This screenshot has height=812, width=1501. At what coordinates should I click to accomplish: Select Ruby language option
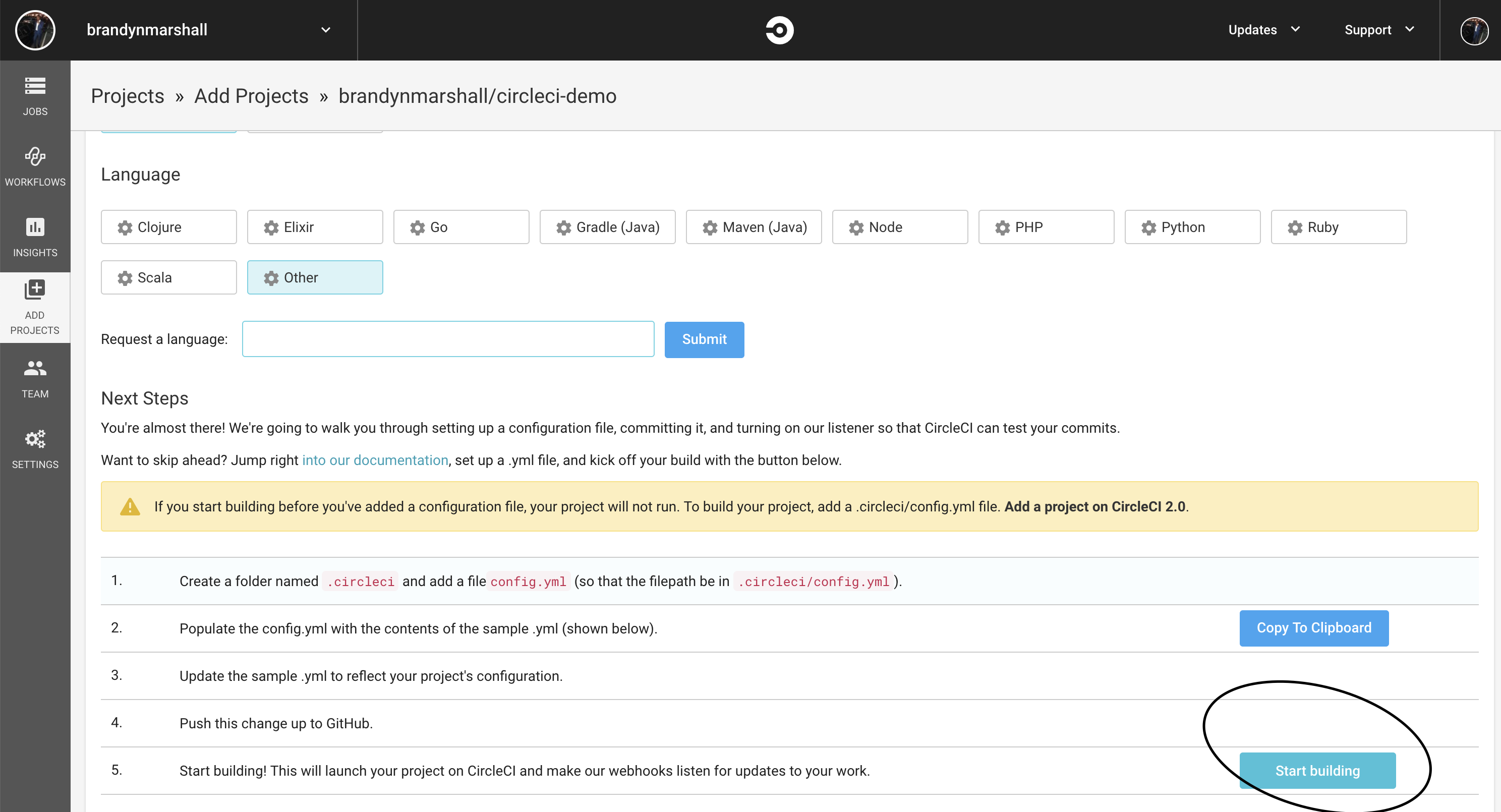pos(1339,227)
